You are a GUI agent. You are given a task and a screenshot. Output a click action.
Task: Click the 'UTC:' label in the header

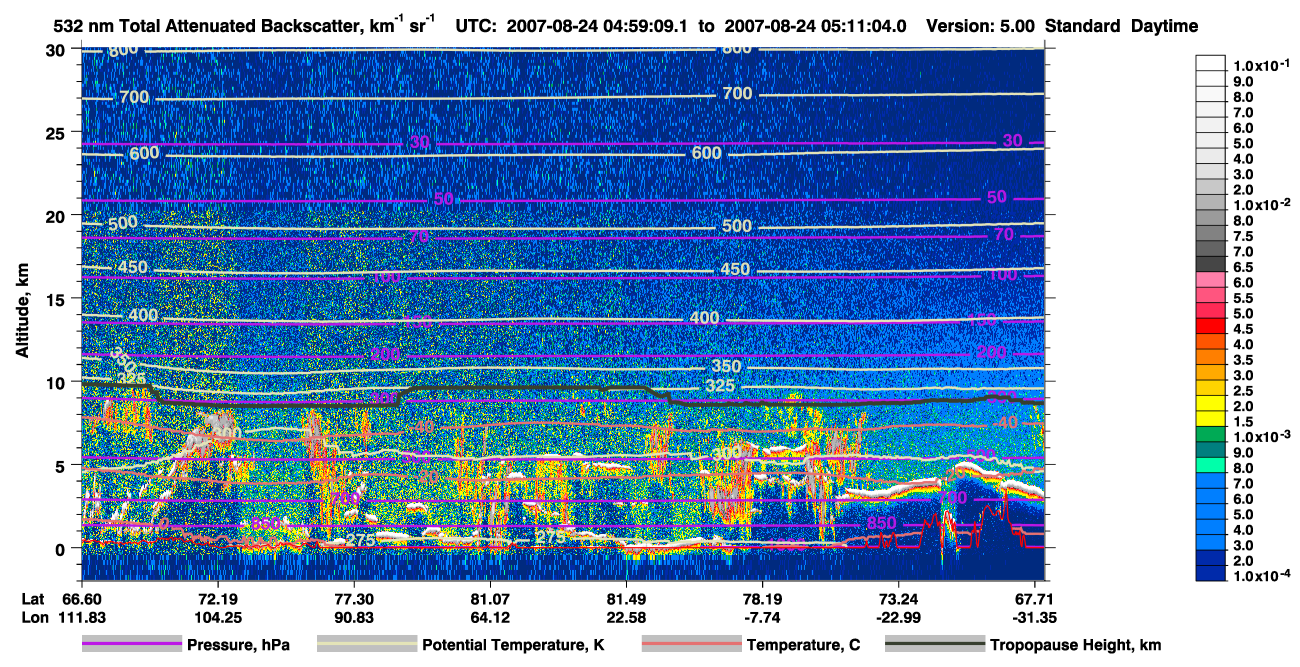[x=474, y=26]
